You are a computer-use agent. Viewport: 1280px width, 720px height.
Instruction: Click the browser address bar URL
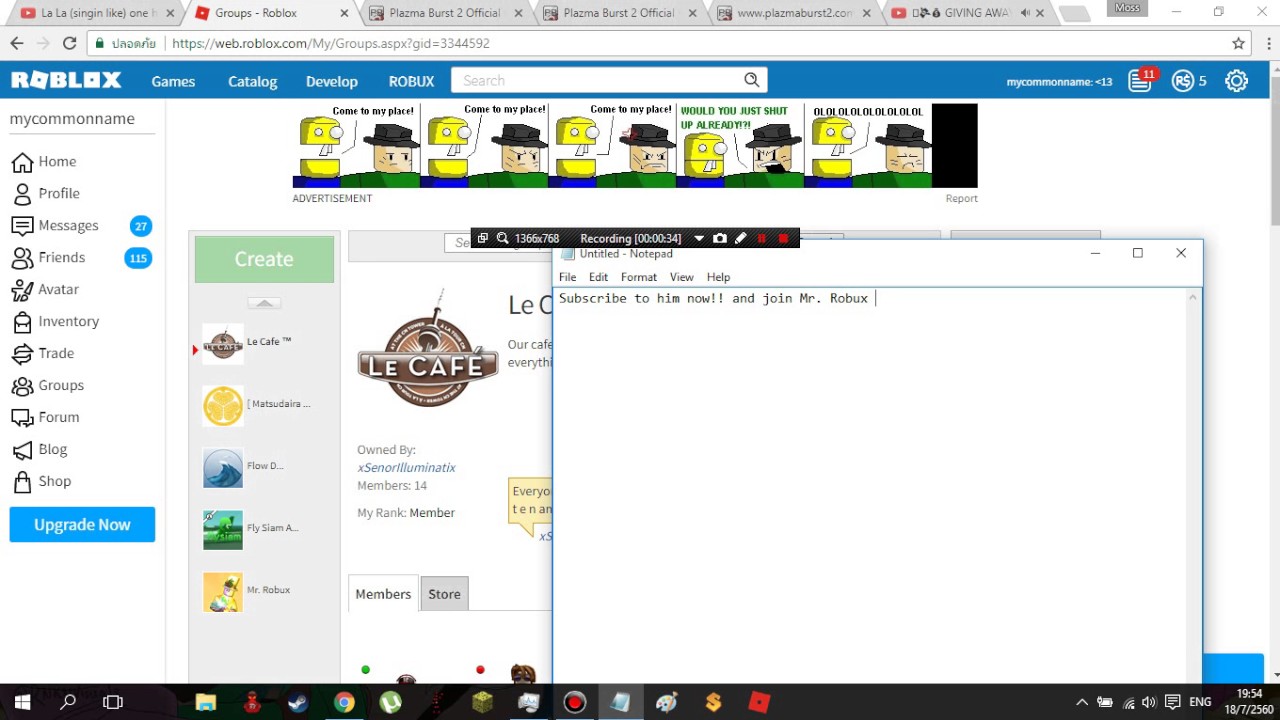tap(331, 43)
